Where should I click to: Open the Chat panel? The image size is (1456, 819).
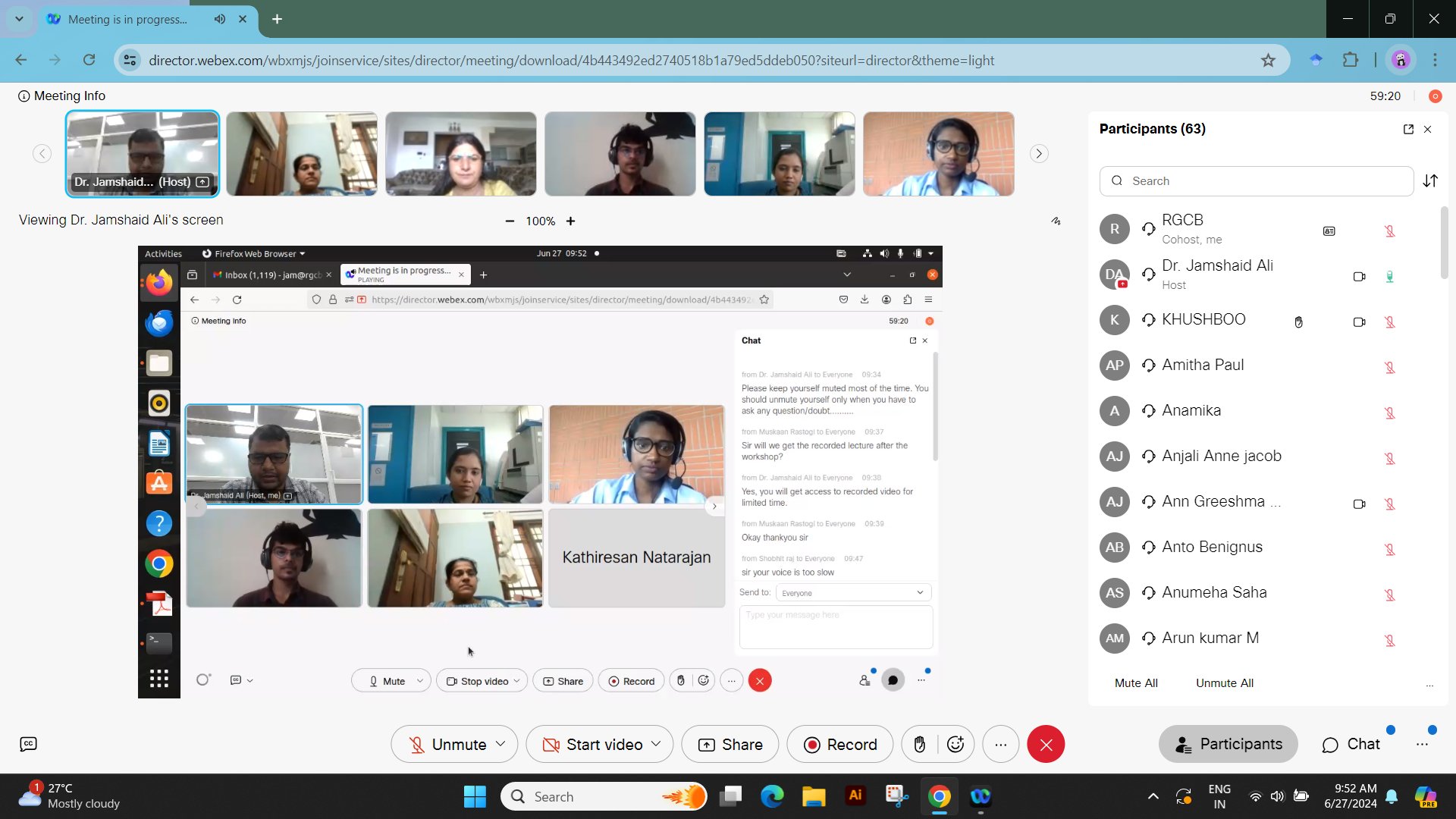pyautogui.click(x=1351, y=744)
